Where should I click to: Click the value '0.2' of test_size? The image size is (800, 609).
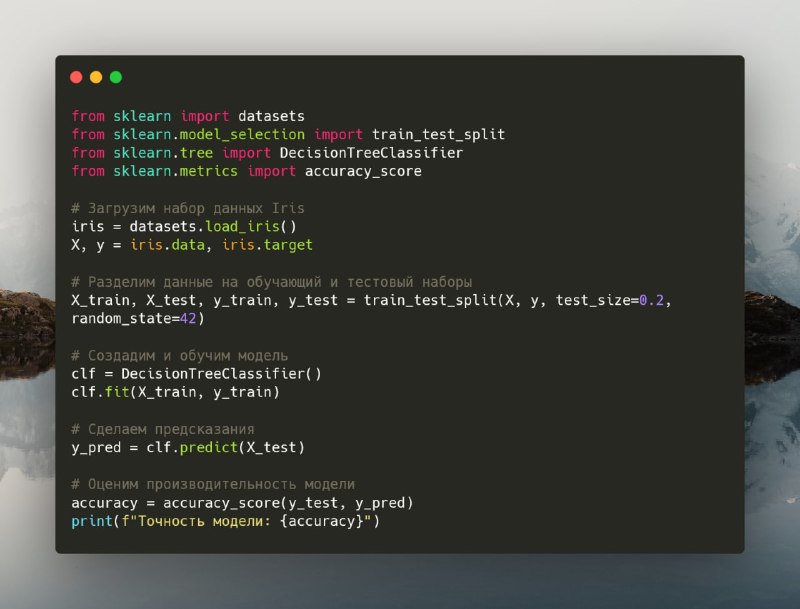point(652,300)
